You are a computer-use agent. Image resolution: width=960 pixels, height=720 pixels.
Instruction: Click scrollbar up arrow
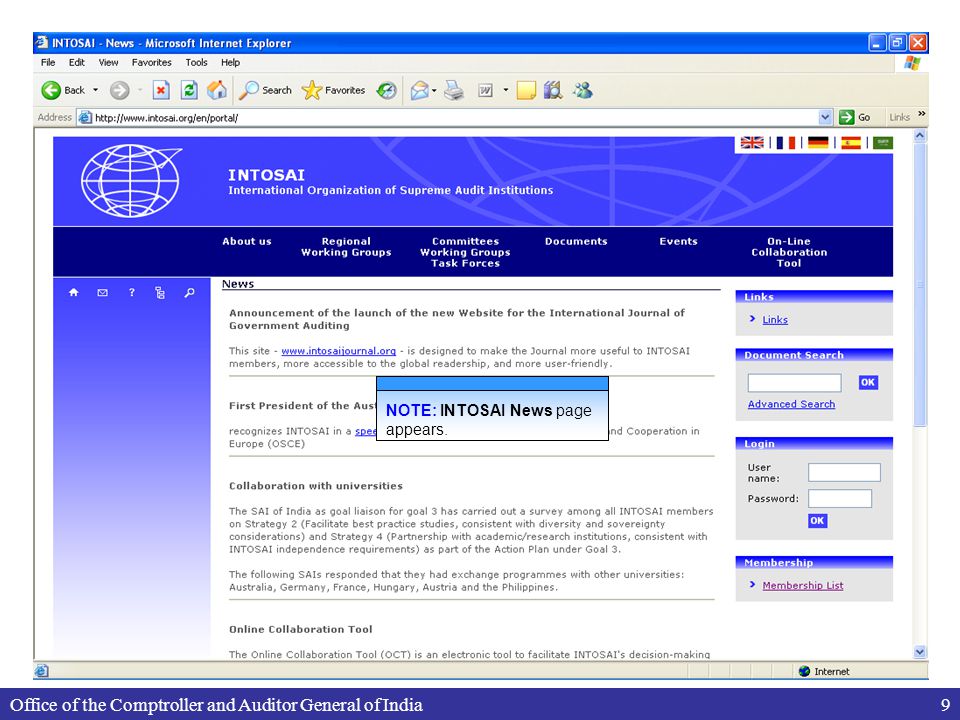click(920, 136)
